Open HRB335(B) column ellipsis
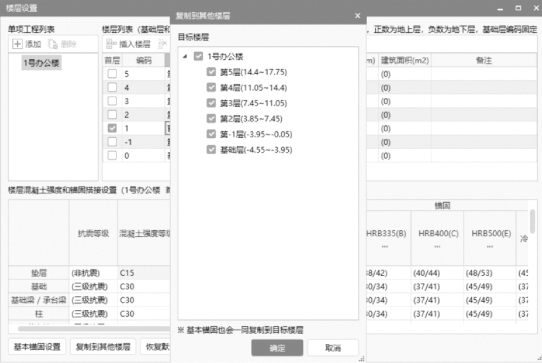The width and height of the screenshot is (542, 363). (385, 246)
